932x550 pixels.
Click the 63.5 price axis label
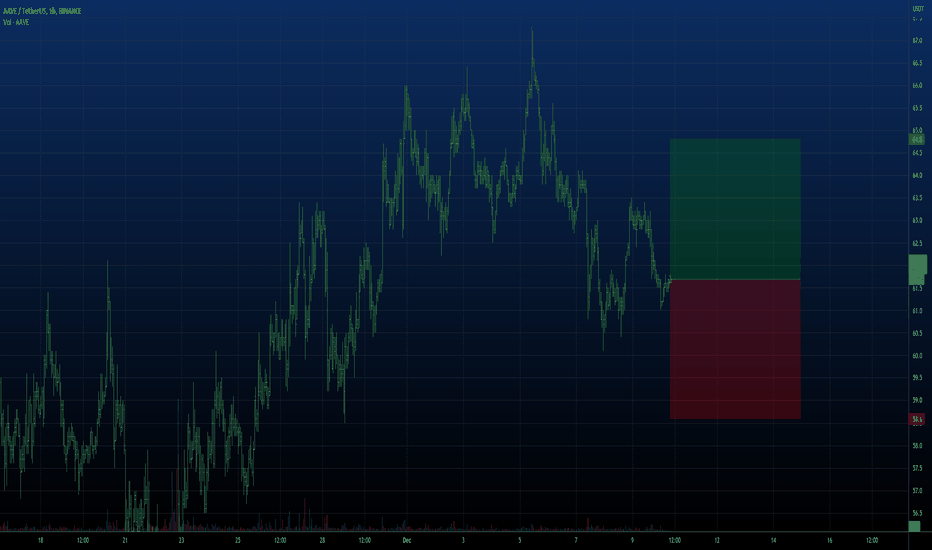917,198
